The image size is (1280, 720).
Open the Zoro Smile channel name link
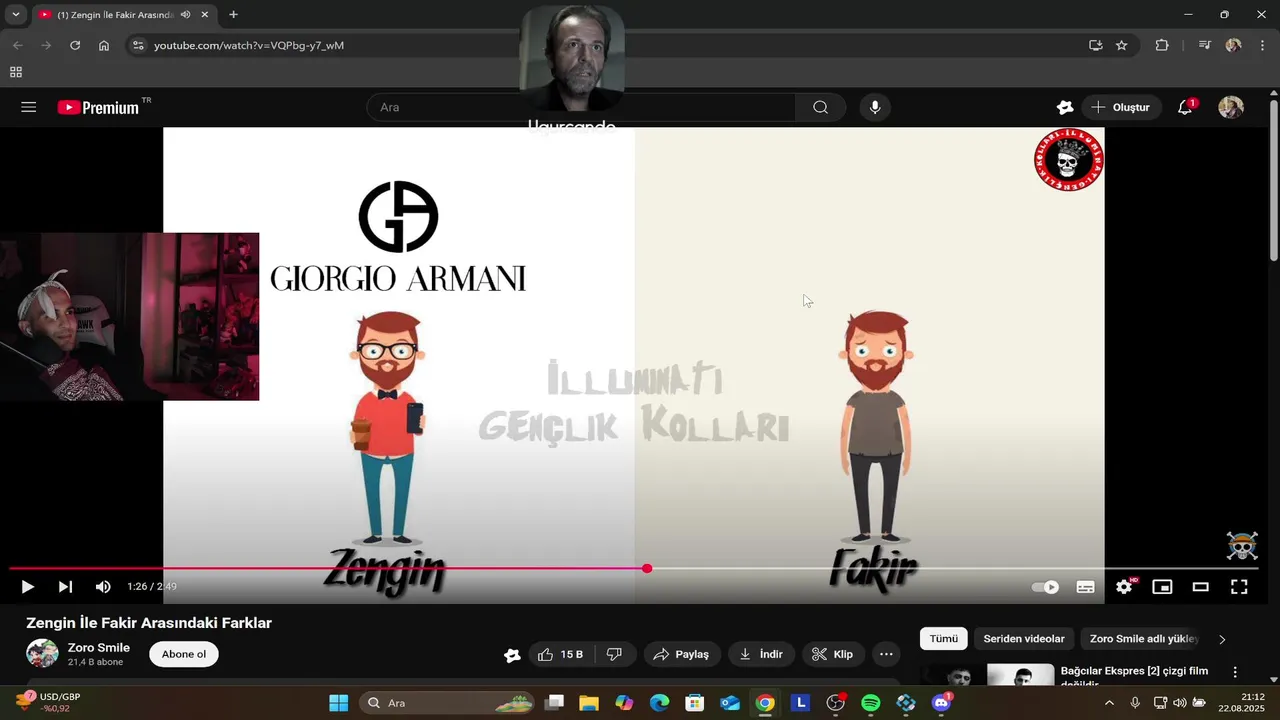(99, 648)
